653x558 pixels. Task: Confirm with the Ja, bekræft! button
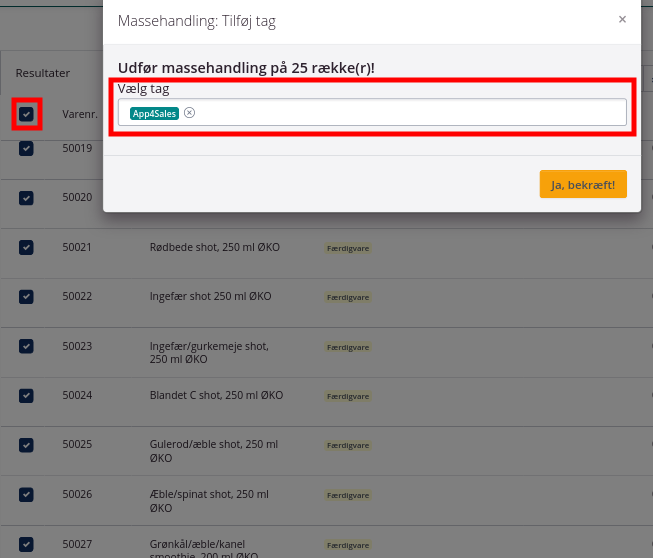tap(583, 184)
